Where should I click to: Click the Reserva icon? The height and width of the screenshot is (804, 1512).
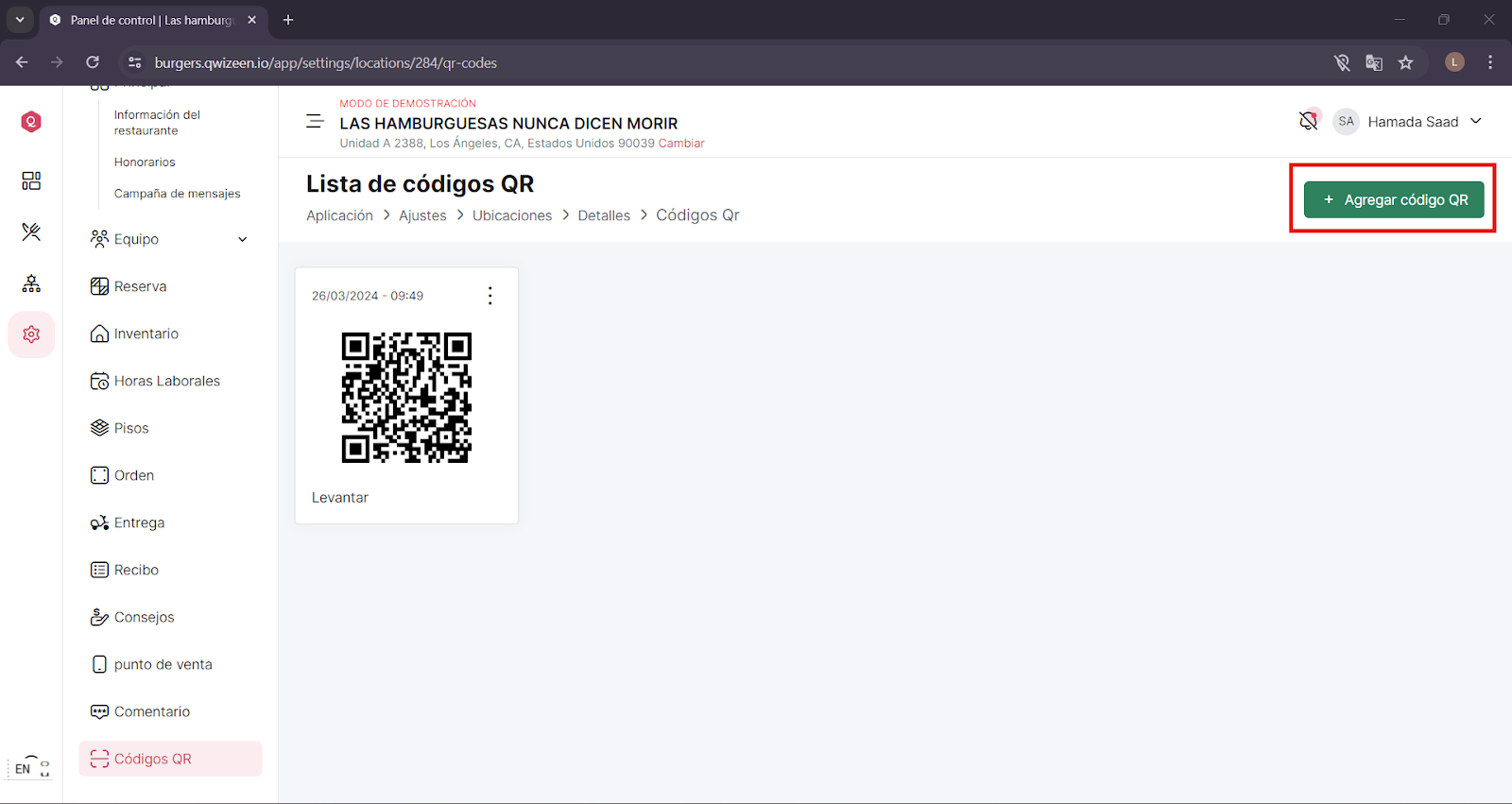coord(99,286)
